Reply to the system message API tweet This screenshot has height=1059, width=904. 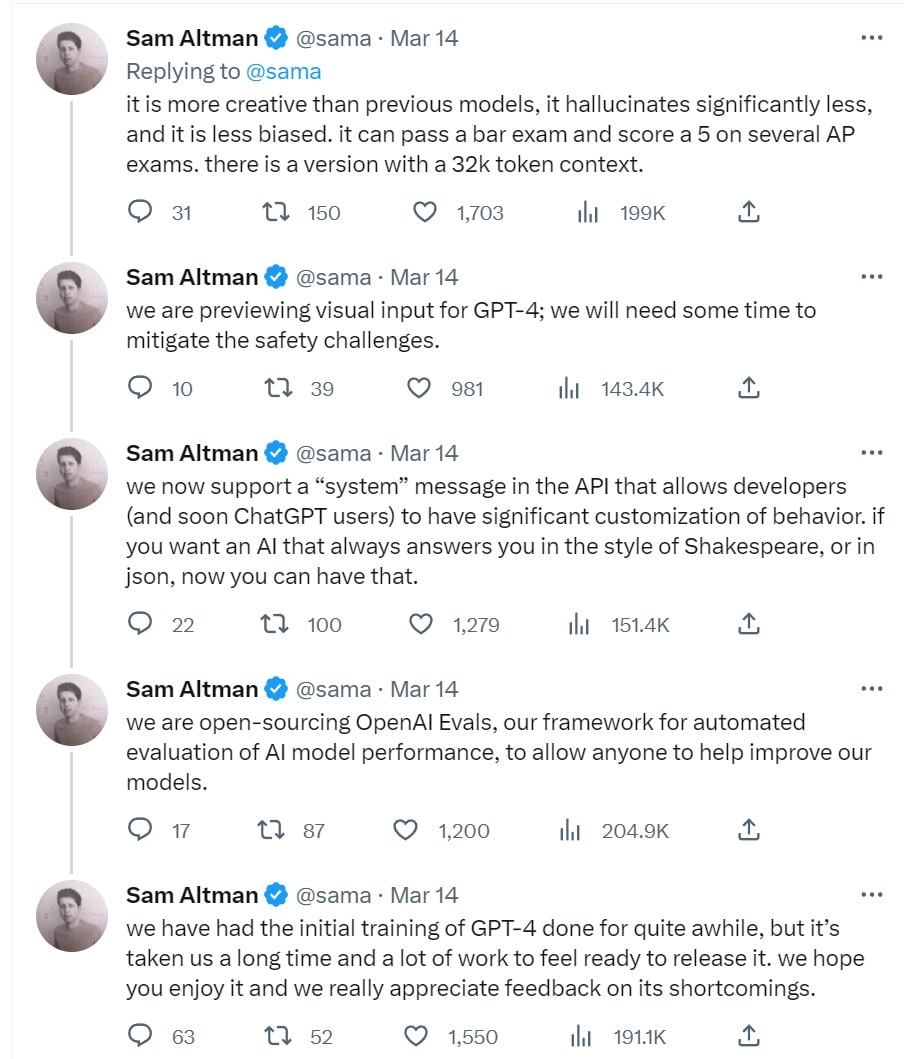pos(140,624)
